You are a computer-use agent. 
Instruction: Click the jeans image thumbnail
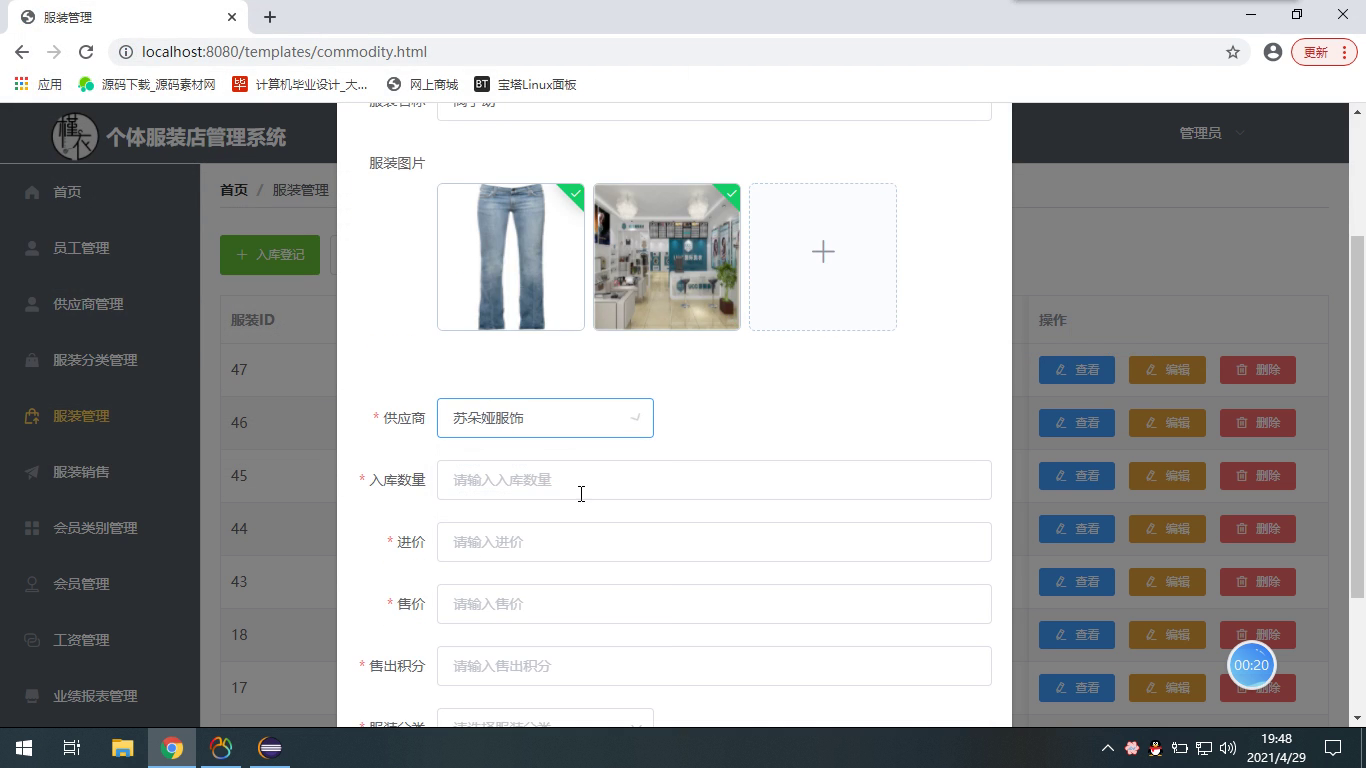511,257
